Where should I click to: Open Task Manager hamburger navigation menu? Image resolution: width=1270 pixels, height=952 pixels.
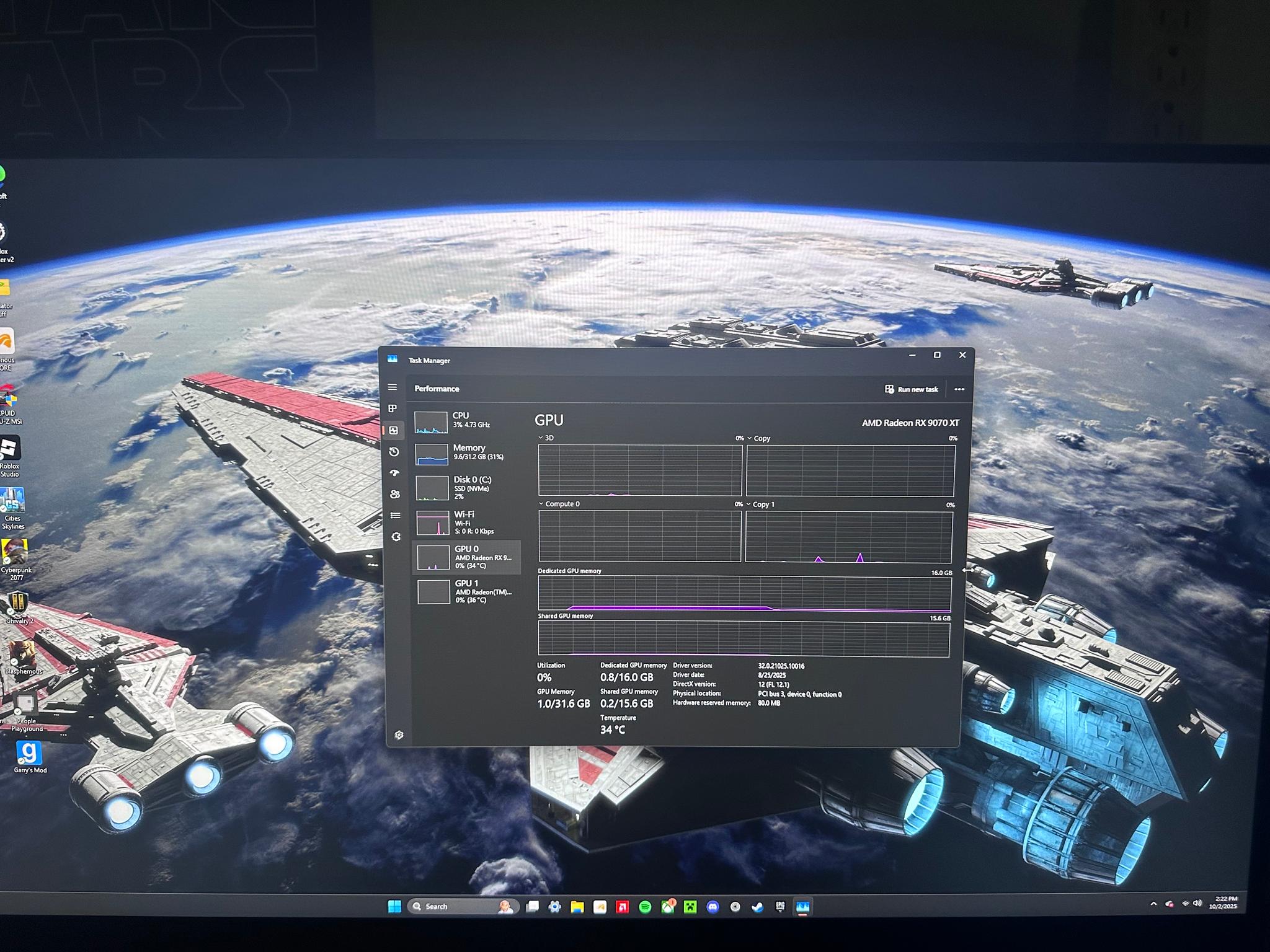click(x=393, y=387)
